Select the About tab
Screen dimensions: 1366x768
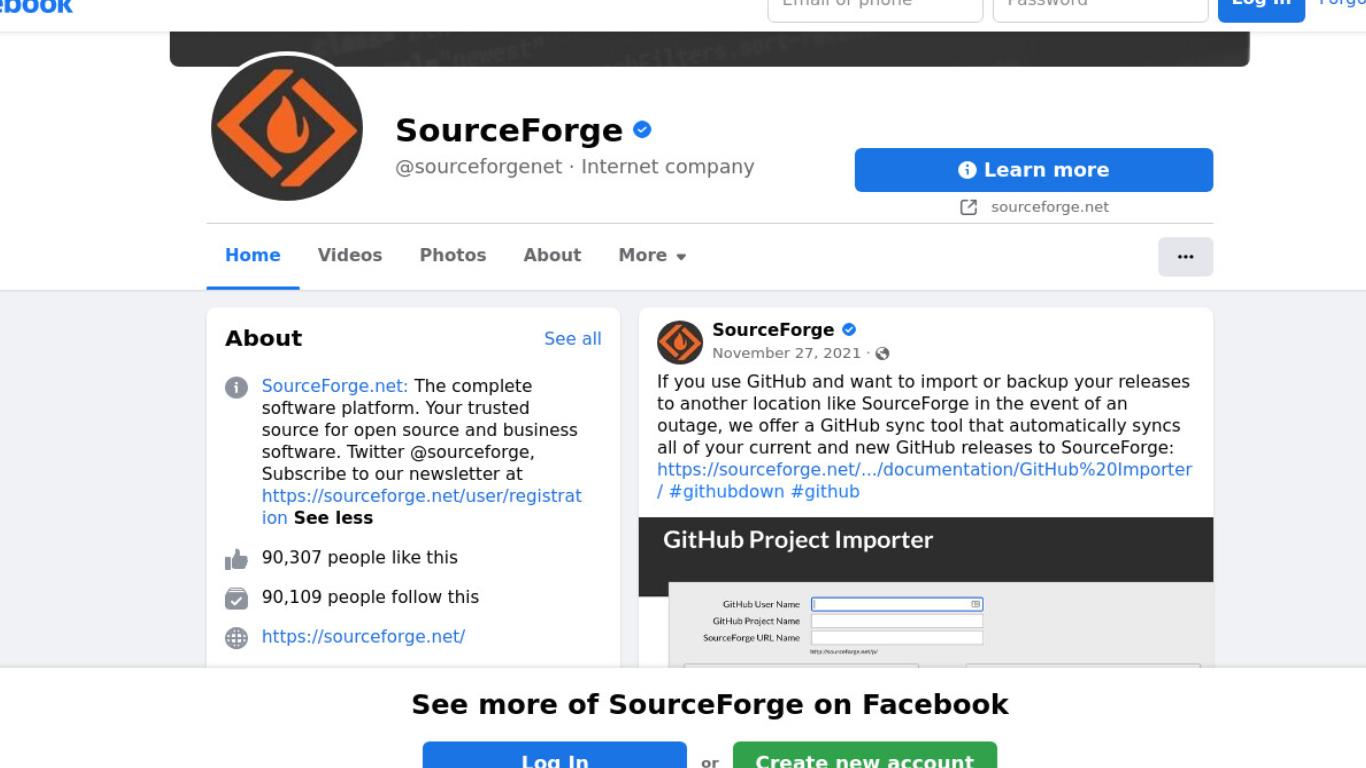point(552,255)
